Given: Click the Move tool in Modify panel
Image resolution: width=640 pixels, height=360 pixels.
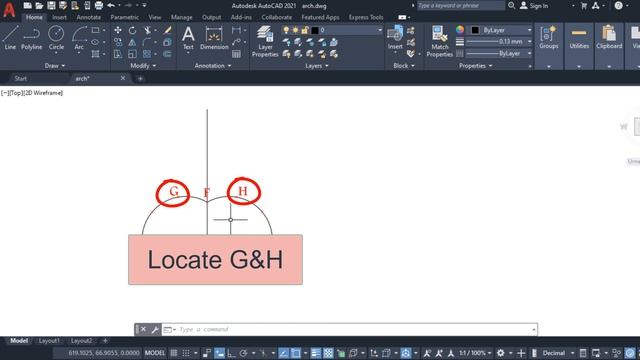Looking at the screenshot, I should point(118,30).
